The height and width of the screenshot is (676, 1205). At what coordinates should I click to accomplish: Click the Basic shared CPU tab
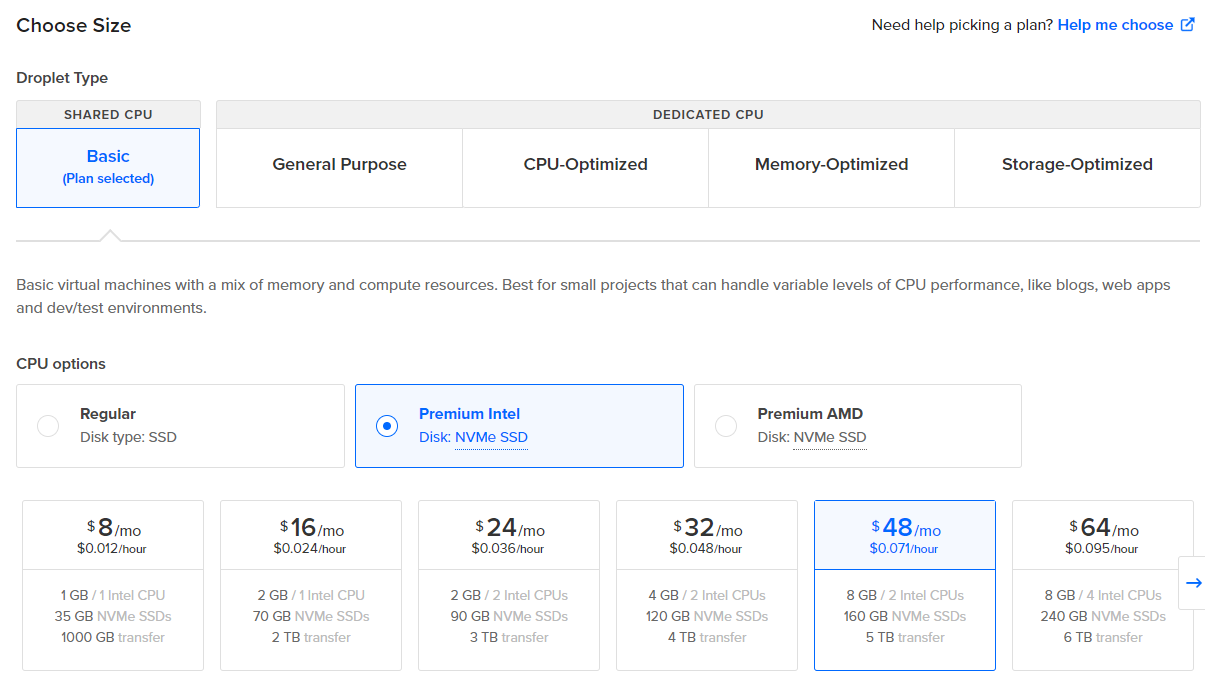pos(107,166)
